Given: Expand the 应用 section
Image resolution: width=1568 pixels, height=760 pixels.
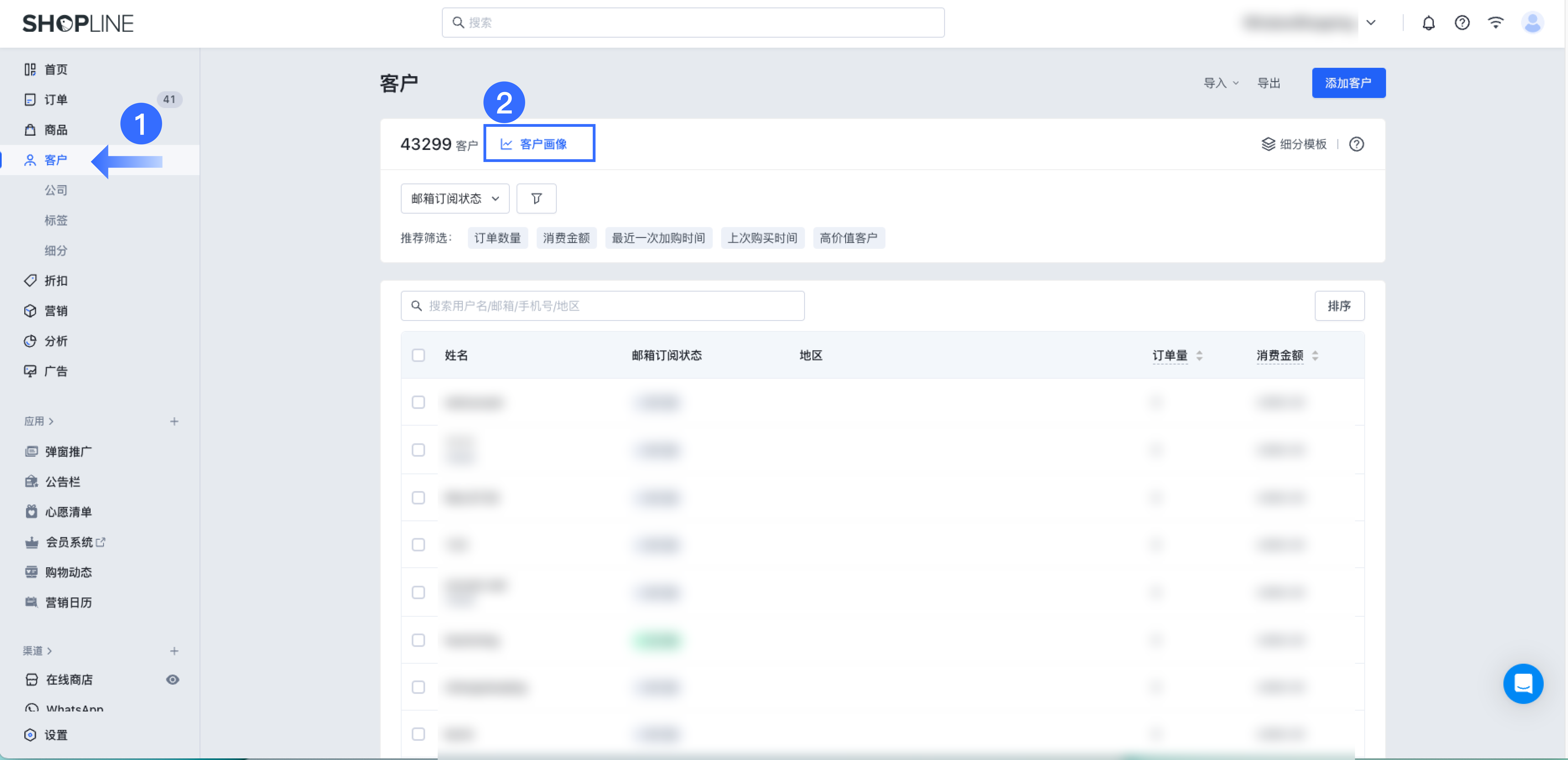Looking at the screenshot, I should (x=38, y=421).
